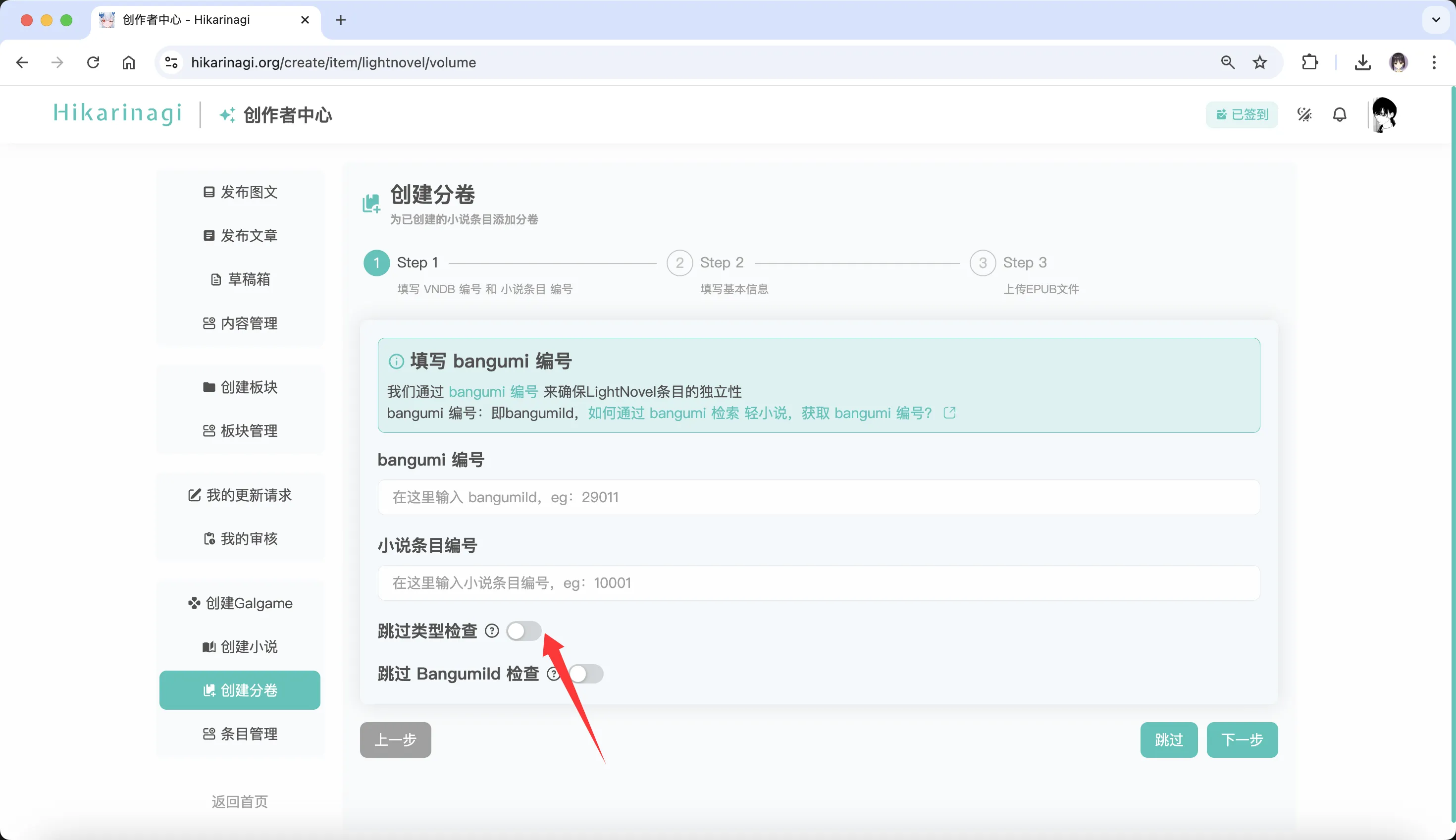Click the 下一步 button
1456x840 pixels.
point(1242,739)
